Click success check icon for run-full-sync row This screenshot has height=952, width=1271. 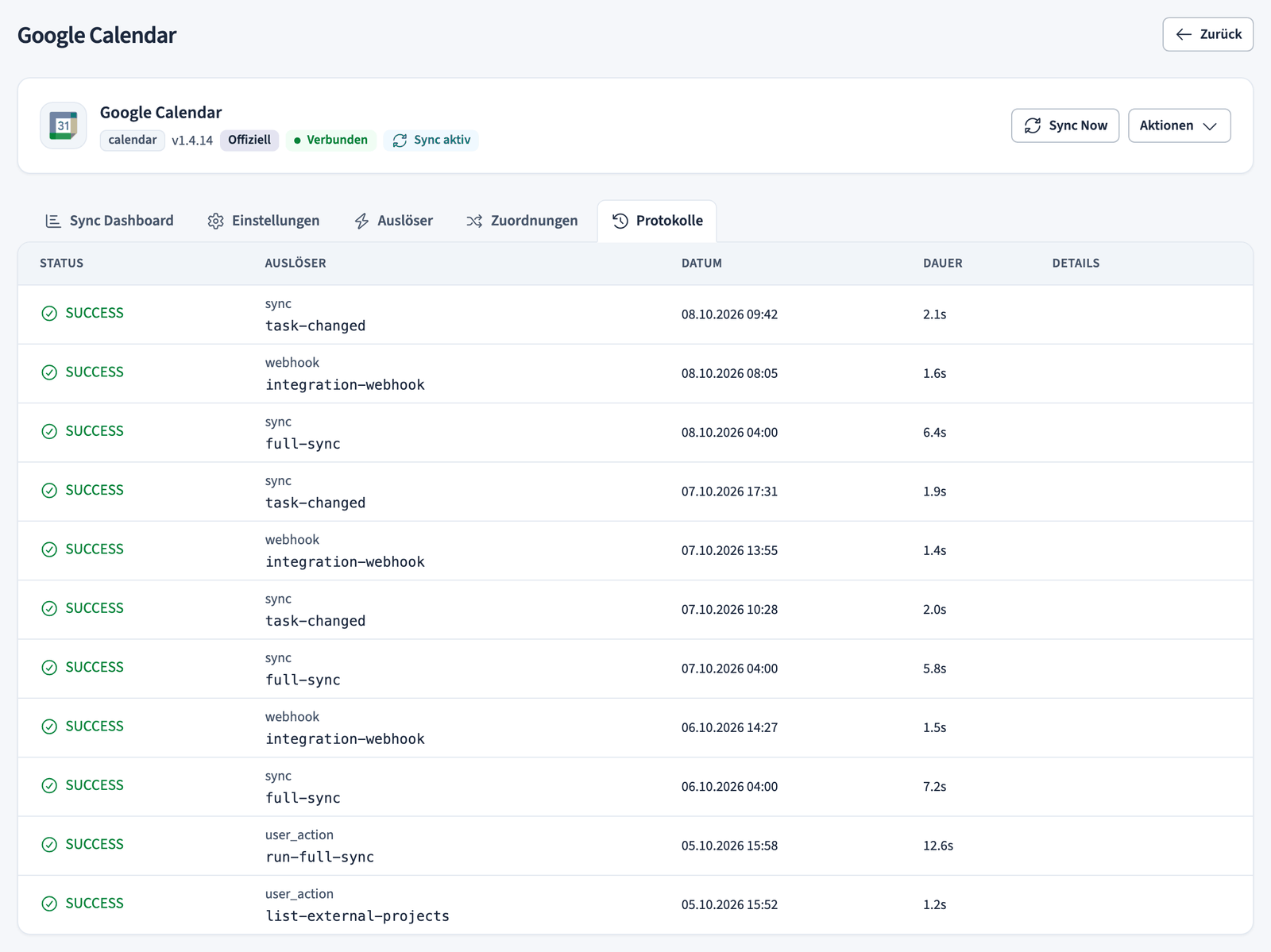pyautogui.click(x=49, y=845)
